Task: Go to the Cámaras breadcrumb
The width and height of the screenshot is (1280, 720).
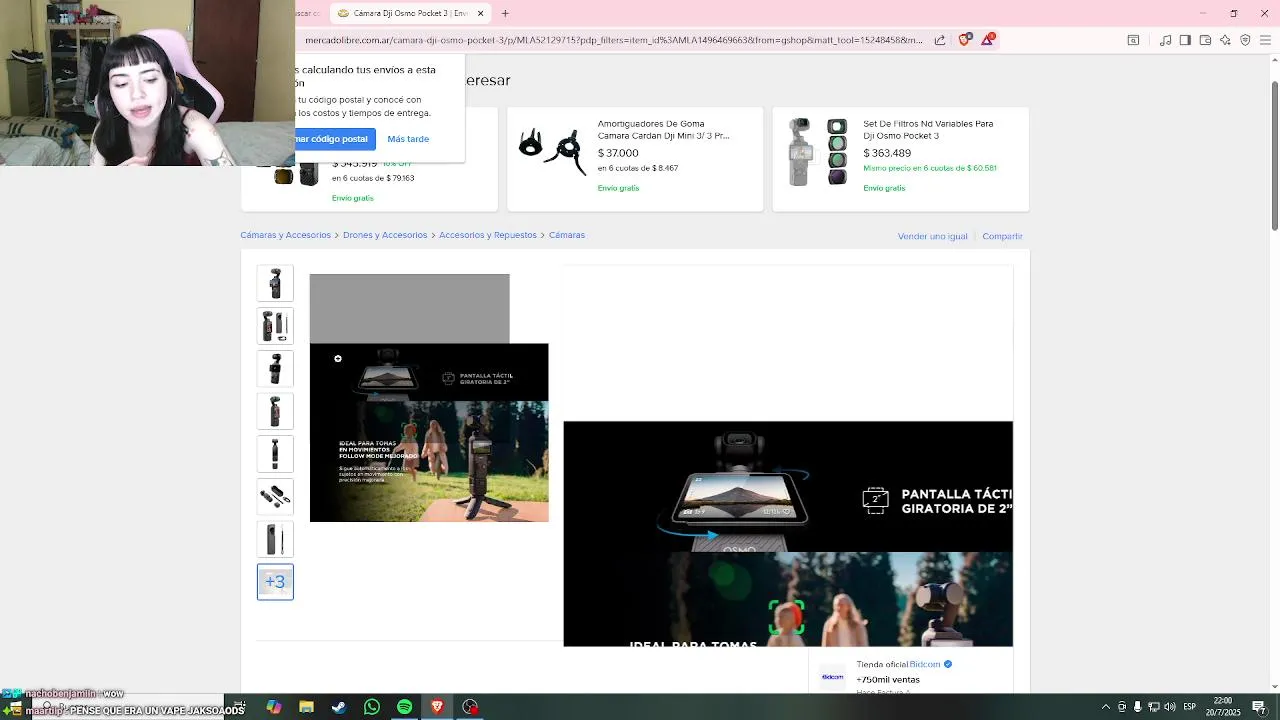Action: coord(566,235)
